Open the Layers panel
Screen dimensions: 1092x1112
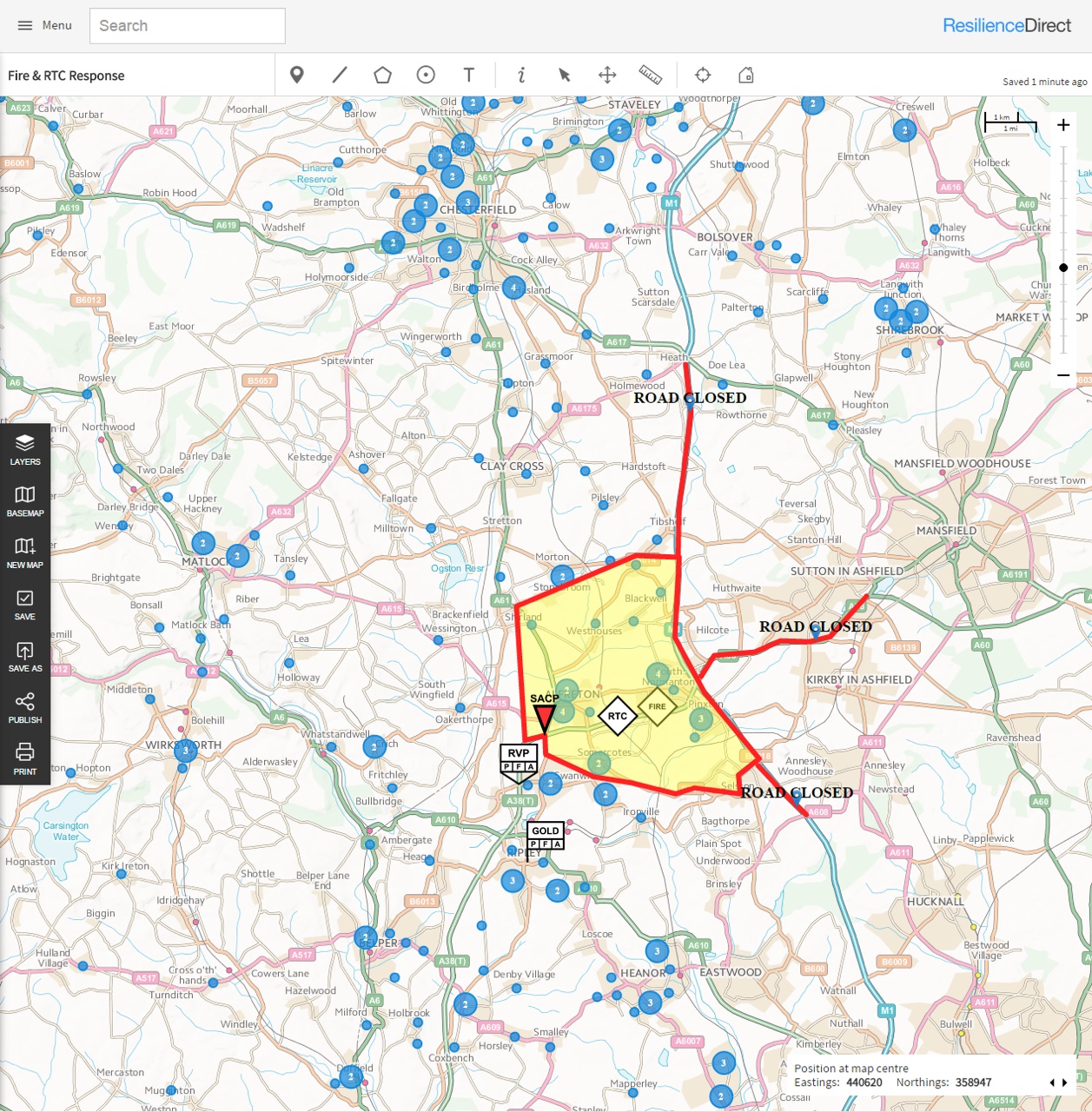pos(25,449)
